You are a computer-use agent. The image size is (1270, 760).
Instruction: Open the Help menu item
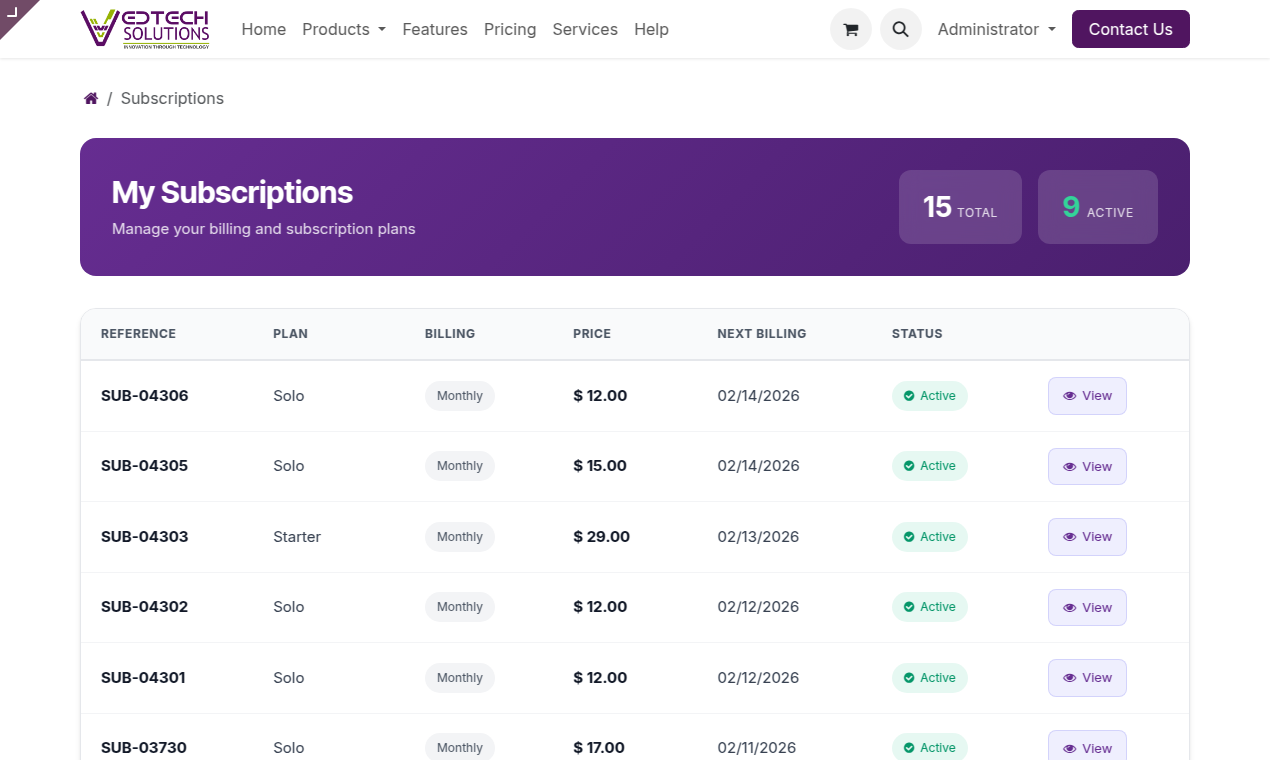pyautogui.click(x=651, y=29)
